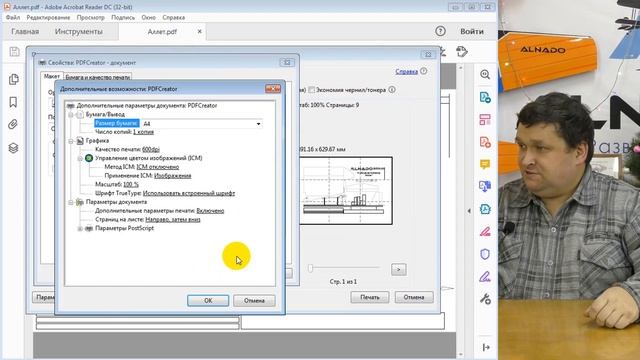Screen dimensions: 640x360
Task: Open the Layers panel icon
Action: coord(13,148)
